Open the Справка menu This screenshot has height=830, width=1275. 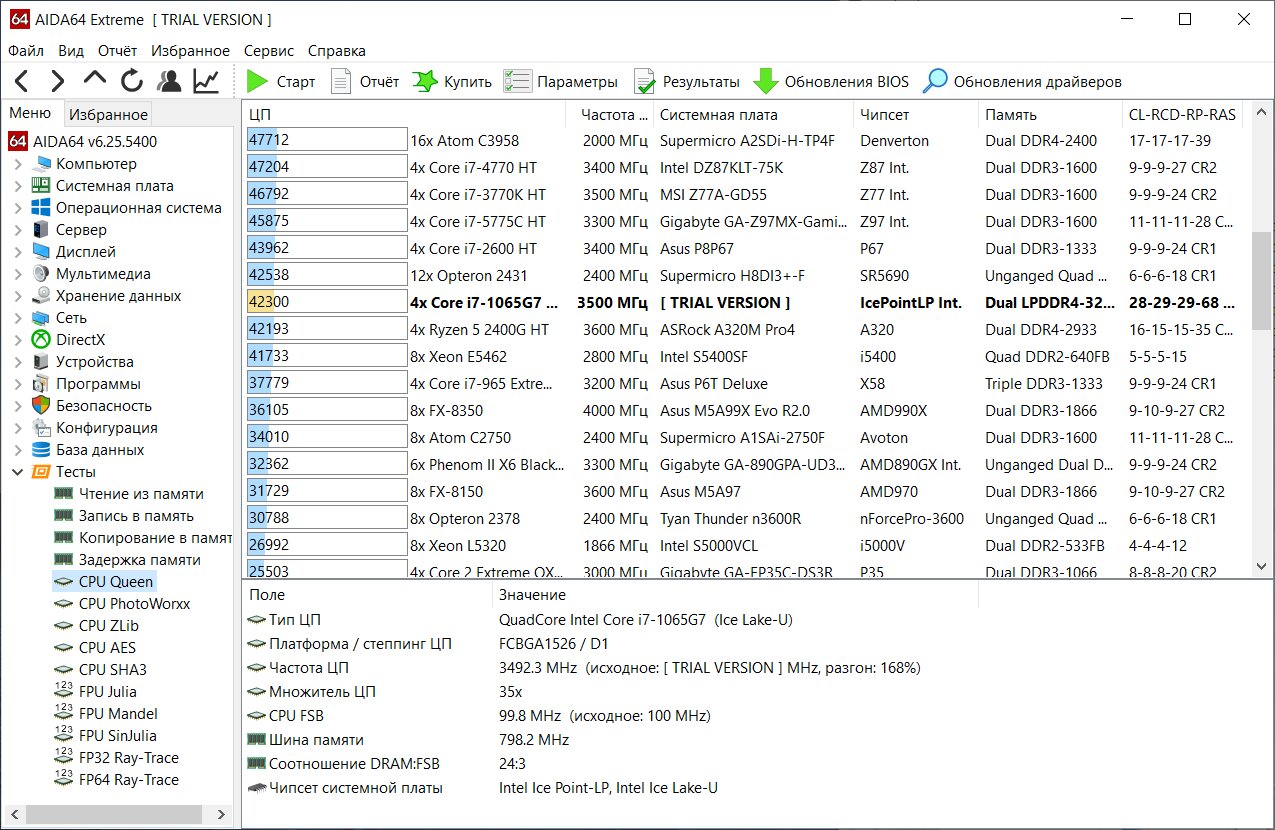[337, 51]
